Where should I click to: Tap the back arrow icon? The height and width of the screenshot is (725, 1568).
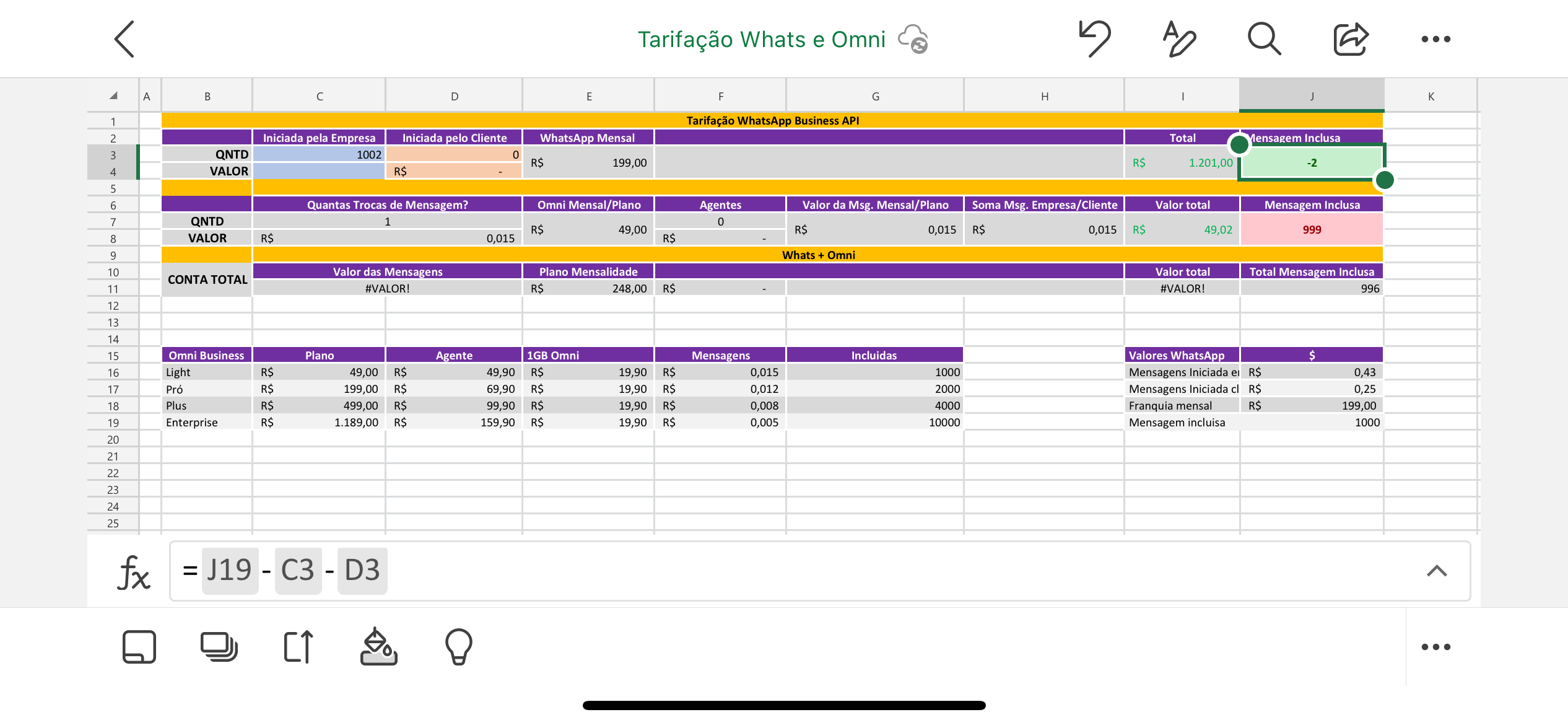click(x=125, y=39)
